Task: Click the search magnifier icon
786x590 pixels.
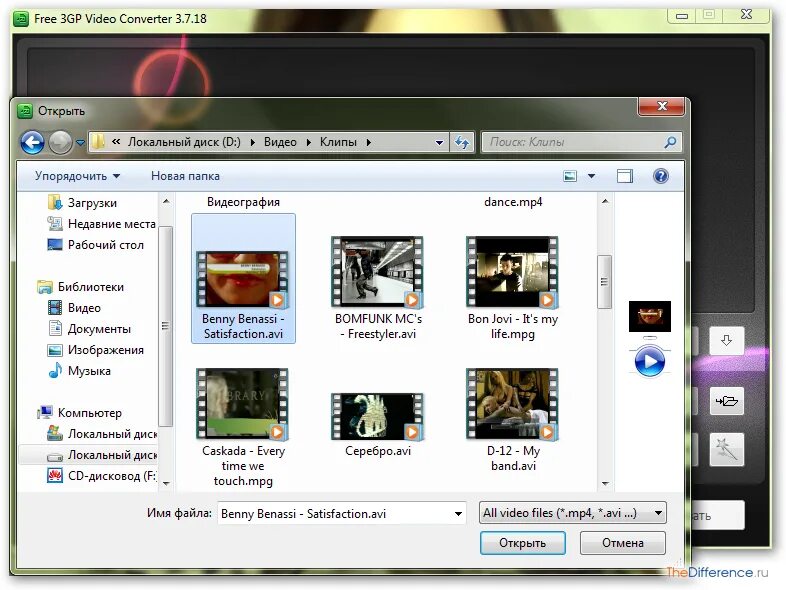Action: coord(670,142)
